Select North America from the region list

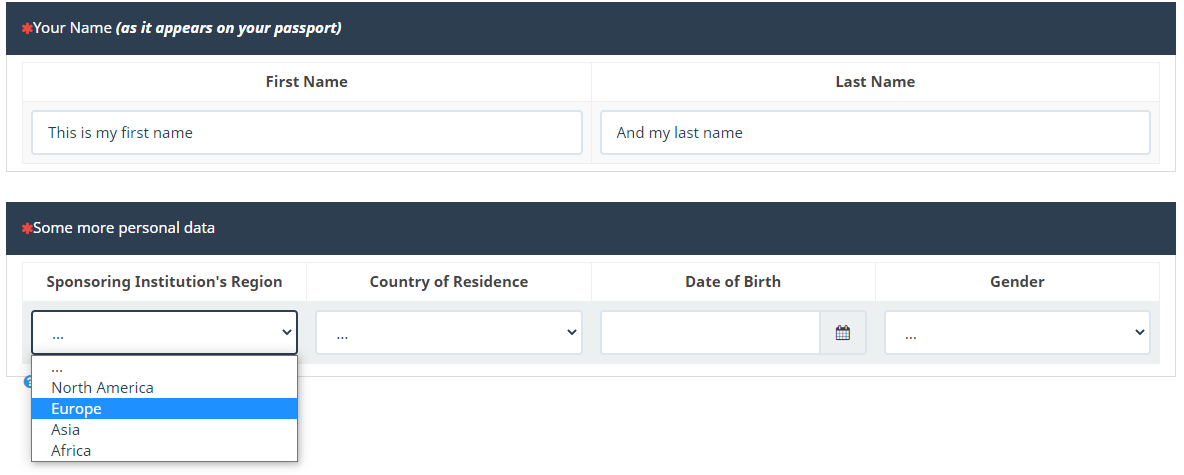[103, 388]
